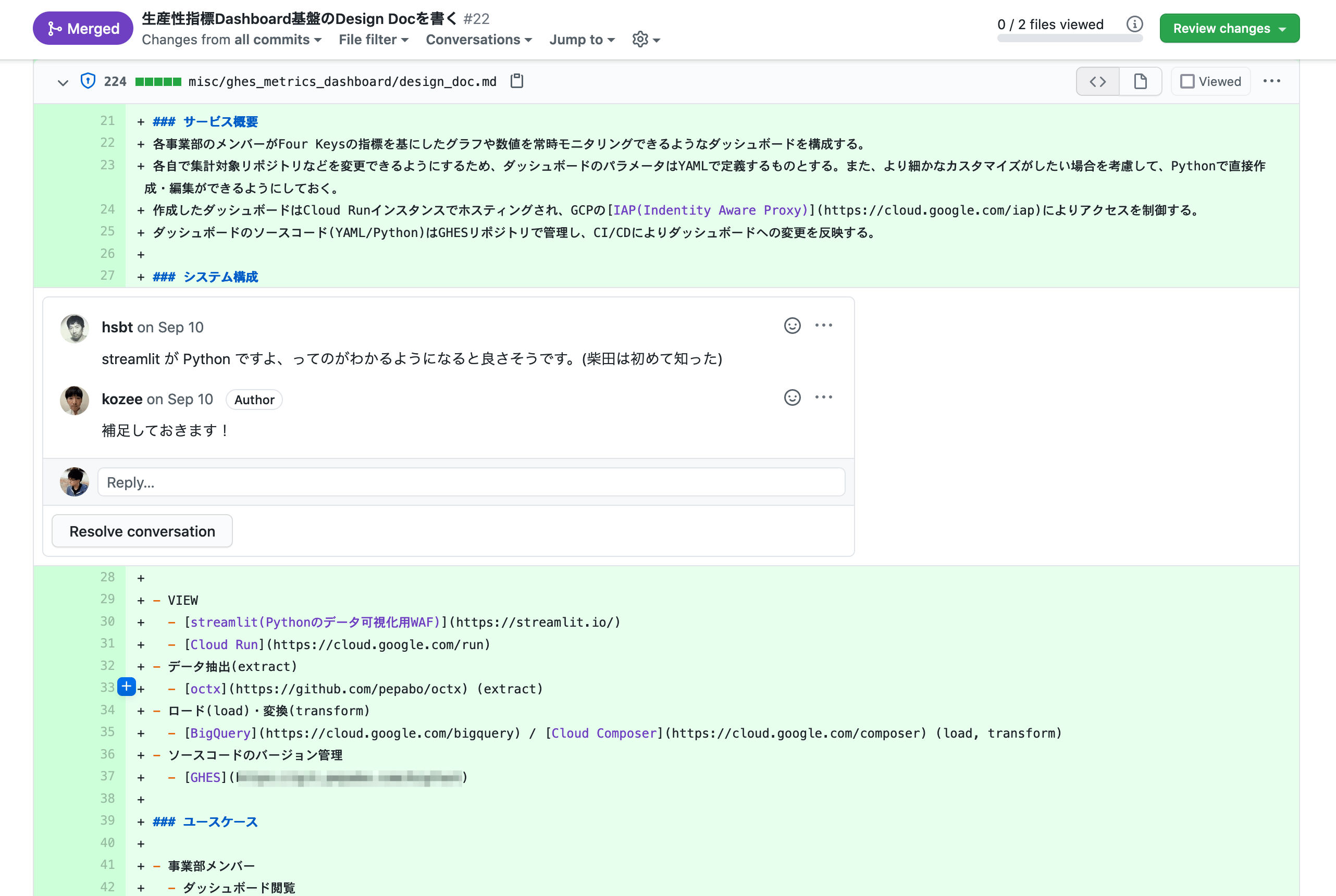1336x896 pixels.
Task: Display the source diff view
Action: click(1097, 81)
